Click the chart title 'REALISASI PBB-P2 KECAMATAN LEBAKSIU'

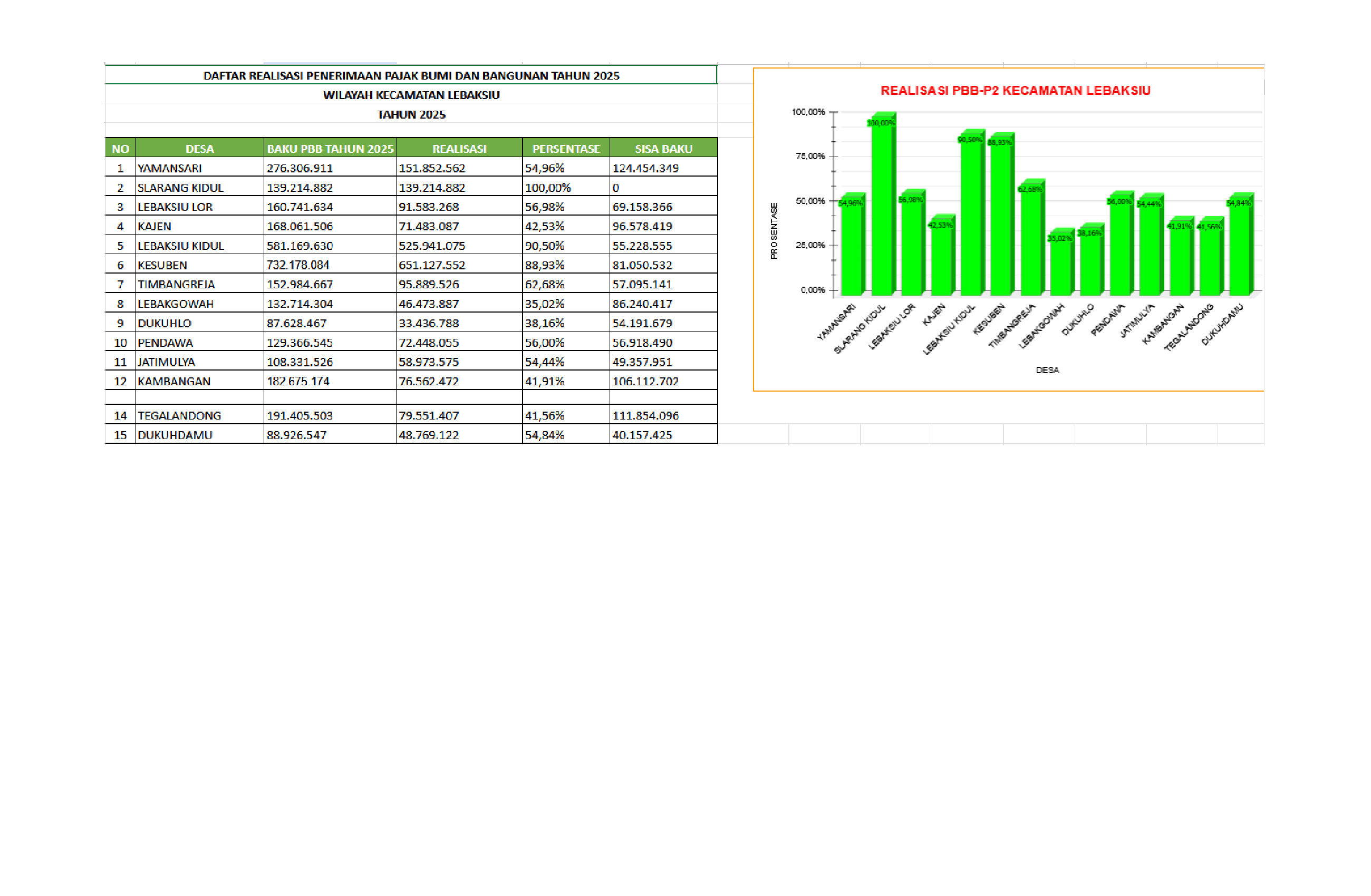pyautogui.click(x=1015, y=91)
